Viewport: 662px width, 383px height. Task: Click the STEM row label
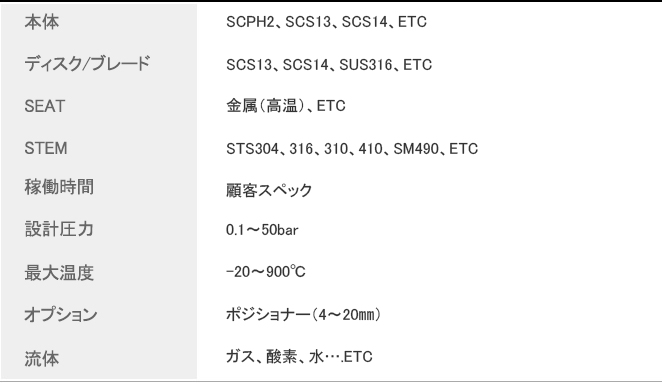click(46, 149)
